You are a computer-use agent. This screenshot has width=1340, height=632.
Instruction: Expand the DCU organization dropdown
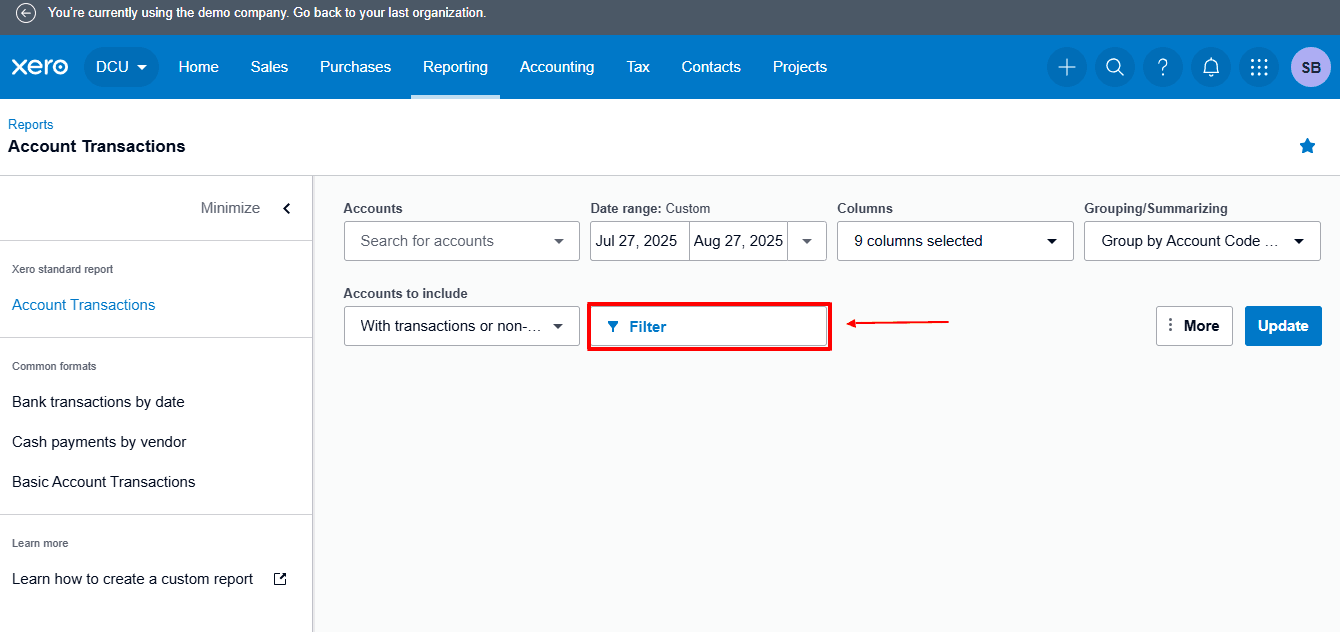(121, 67)
